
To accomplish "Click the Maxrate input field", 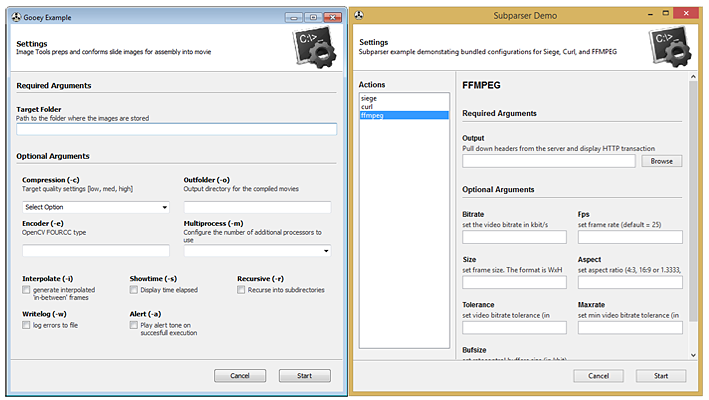I will pyautogui.click(x=630, y=328).
